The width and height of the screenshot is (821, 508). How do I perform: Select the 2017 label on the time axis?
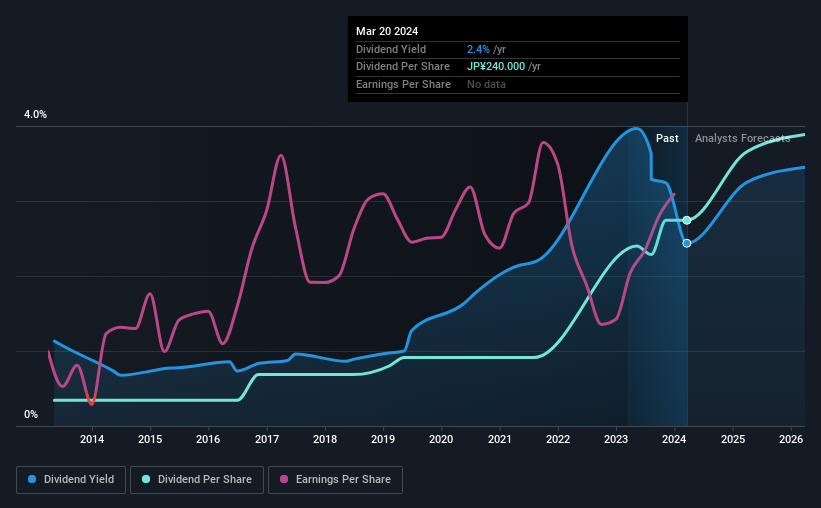[267, 439]
